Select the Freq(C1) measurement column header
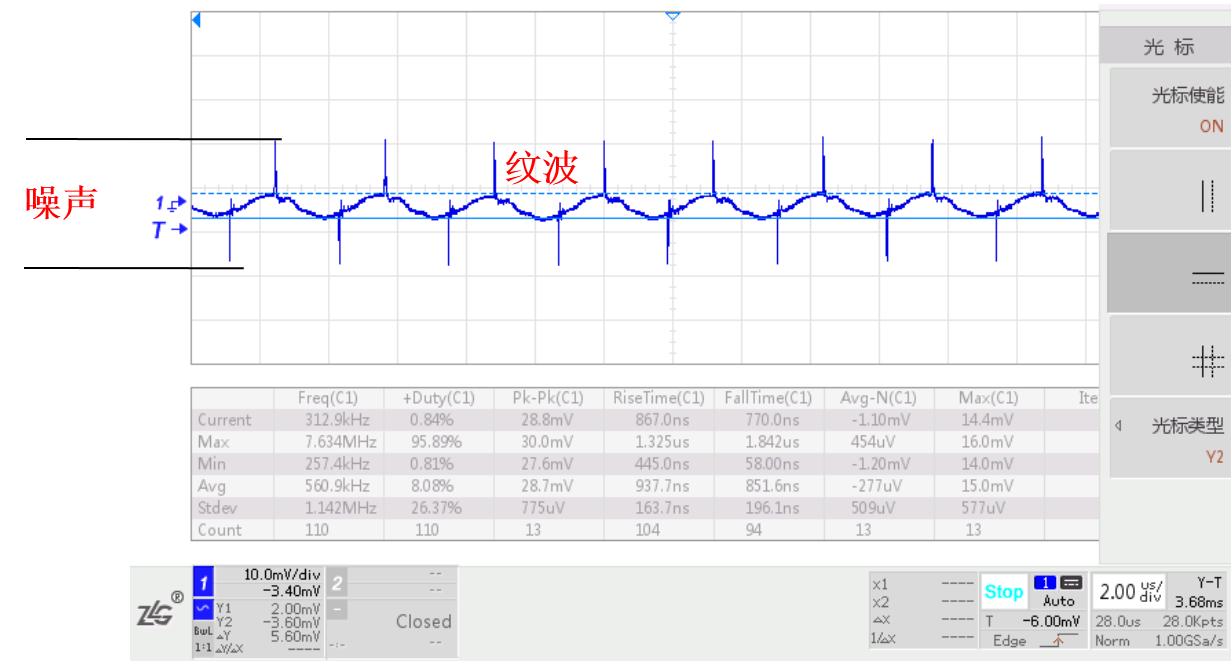1231x661 pixels. click(327, 398)
